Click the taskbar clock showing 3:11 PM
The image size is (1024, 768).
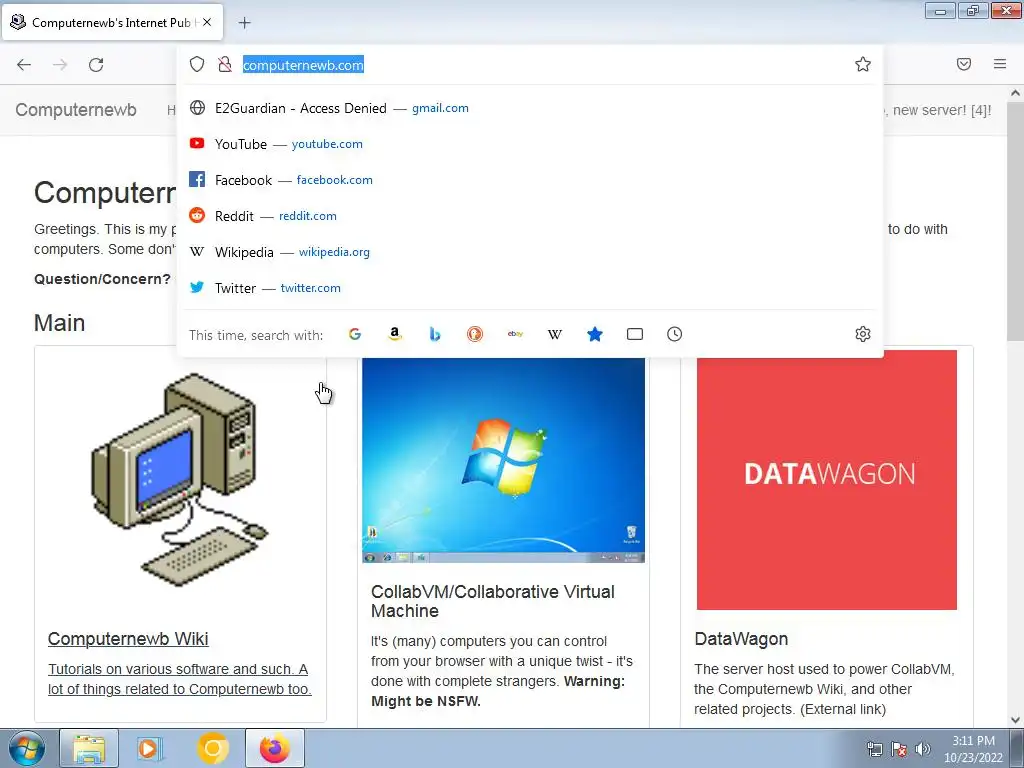[973, 749]
